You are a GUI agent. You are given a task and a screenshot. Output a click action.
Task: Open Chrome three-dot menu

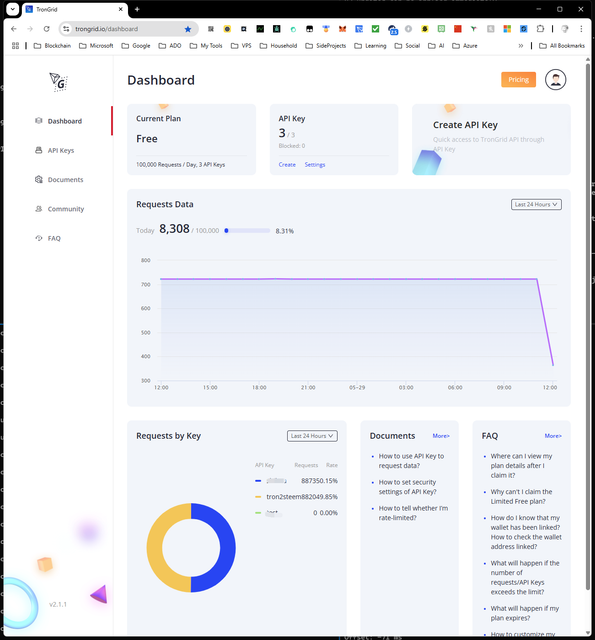pos(581,29)
